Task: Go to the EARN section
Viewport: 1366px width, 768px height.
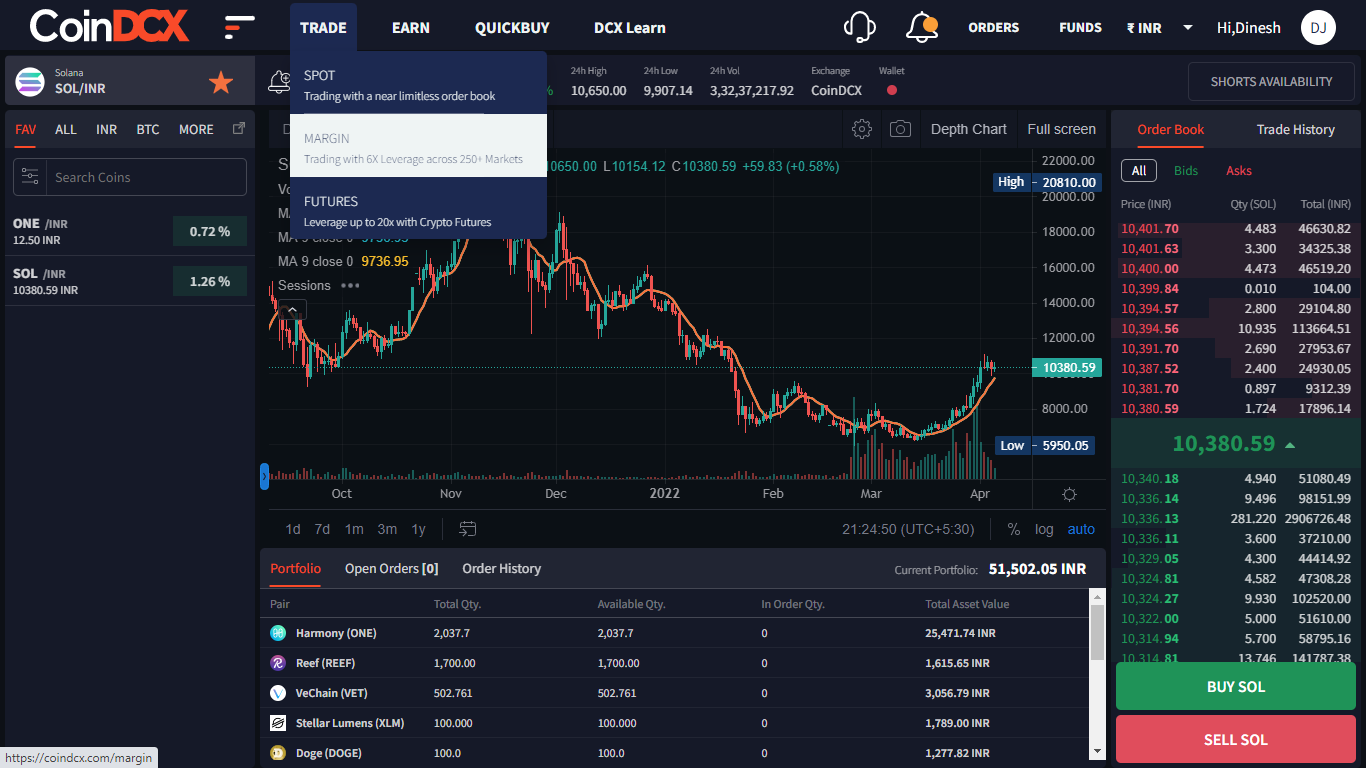Action: [x=411, y=27]
